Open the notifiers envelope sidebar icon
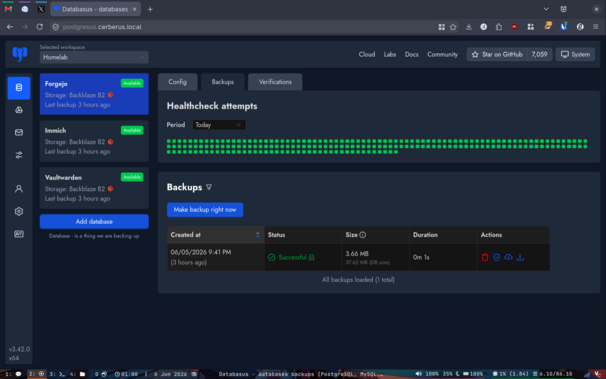606x379 pixels. (19, 133)
